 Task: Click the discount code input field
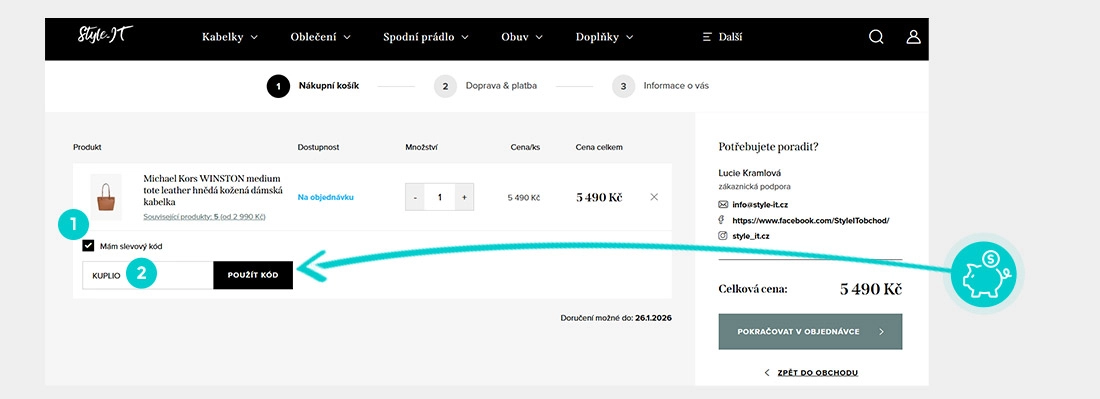click(x=148, y=275)
